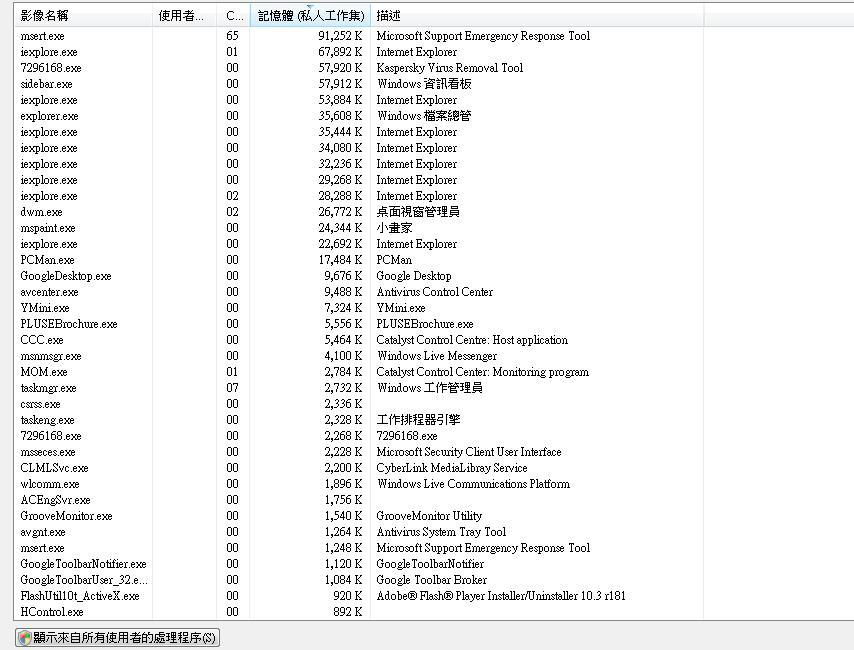Select the msert.exe row using 1,248 K
Viewport: 854px width, 650px height.
[x=359, y=548]
